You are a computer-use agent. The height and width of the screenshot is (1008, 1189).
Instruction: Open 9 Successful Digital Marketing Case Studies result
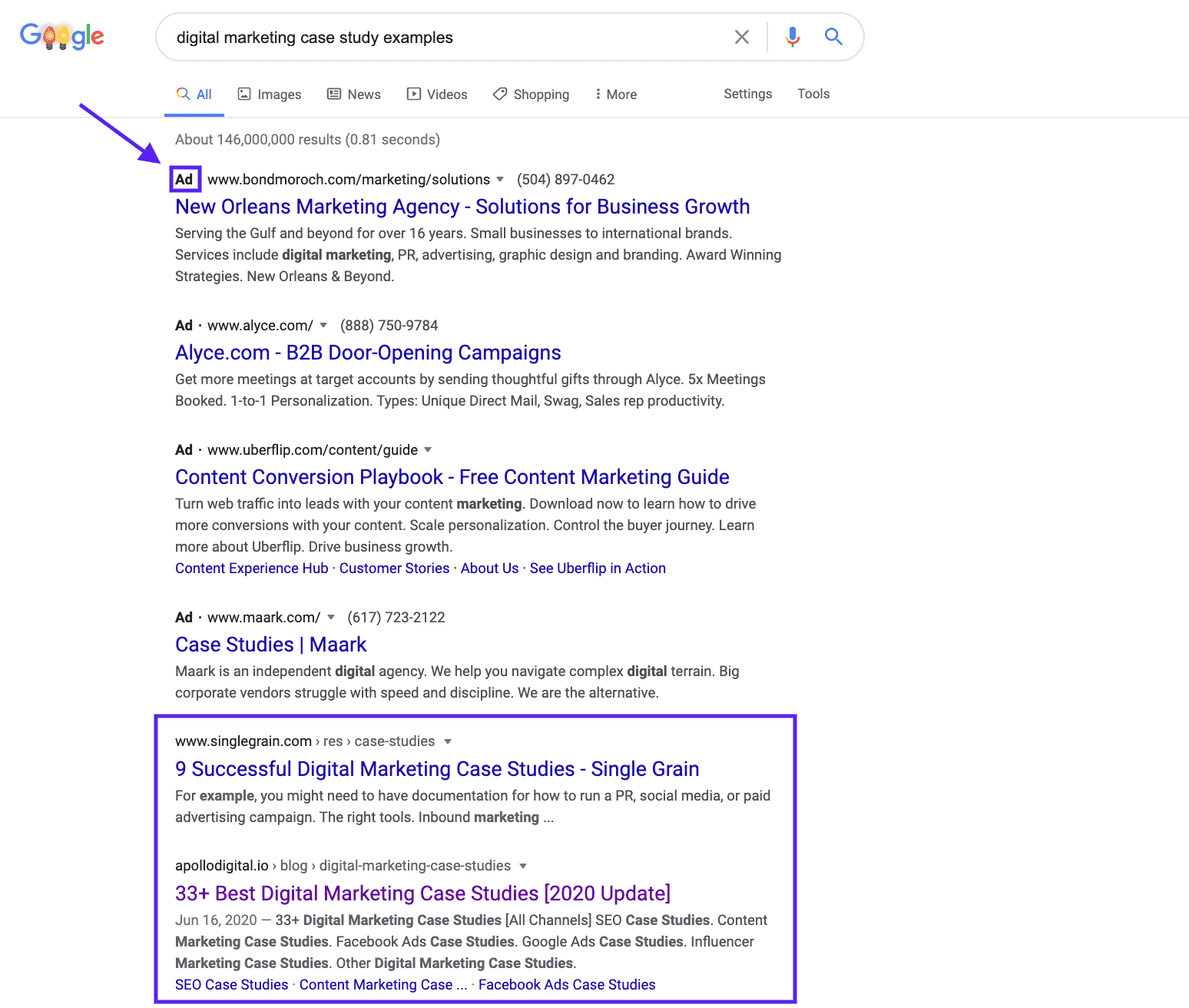(437, 769)
